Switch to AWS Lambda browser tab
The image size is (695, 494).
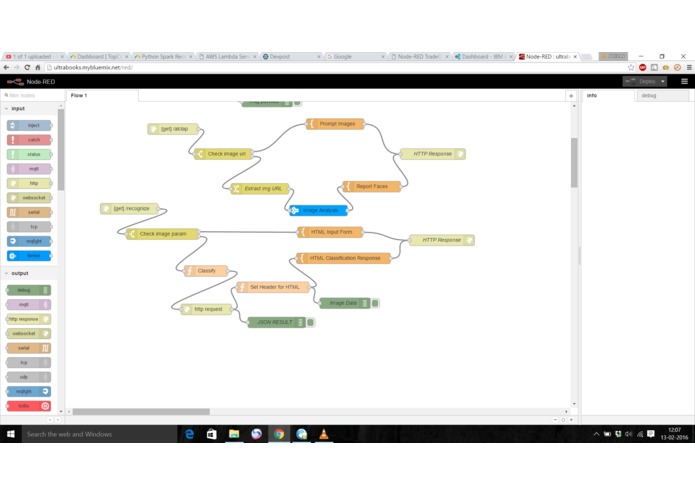tap(226, 57)
